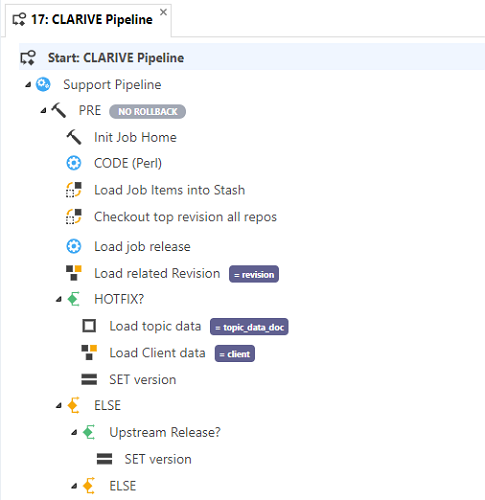Select CODE (Perl) row

pos(128,163)
